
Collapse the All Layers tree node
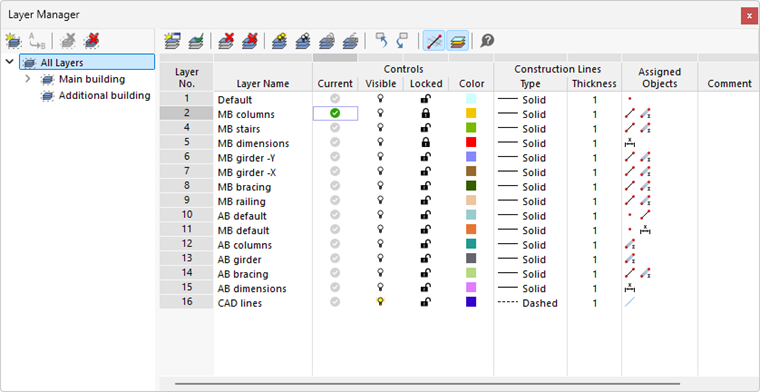[9, 62]
